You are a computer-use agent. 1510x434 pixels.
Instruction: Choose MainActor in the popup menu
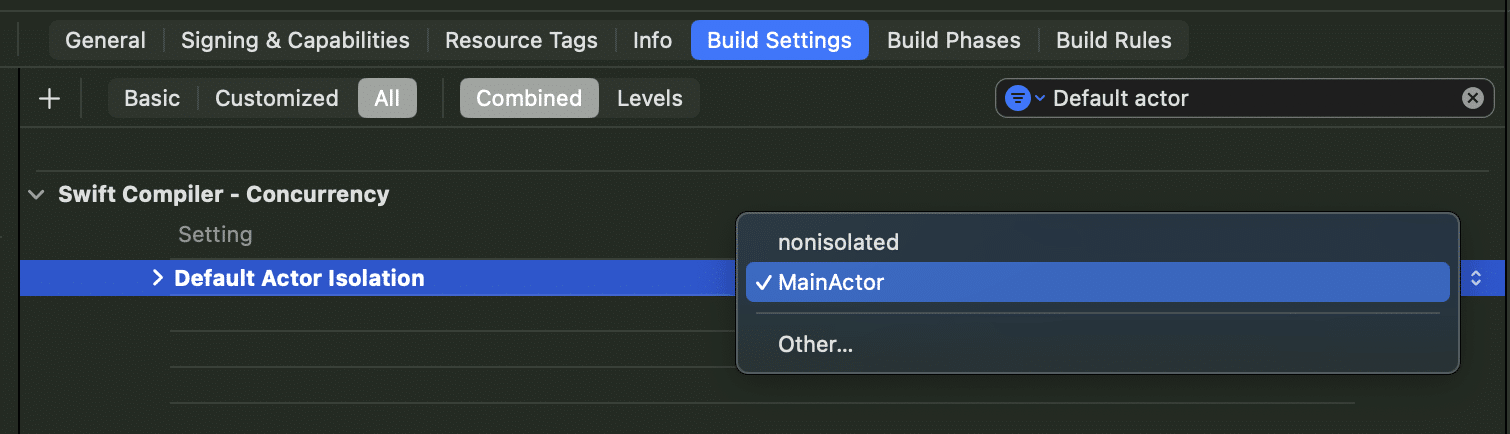pos(831,282)
